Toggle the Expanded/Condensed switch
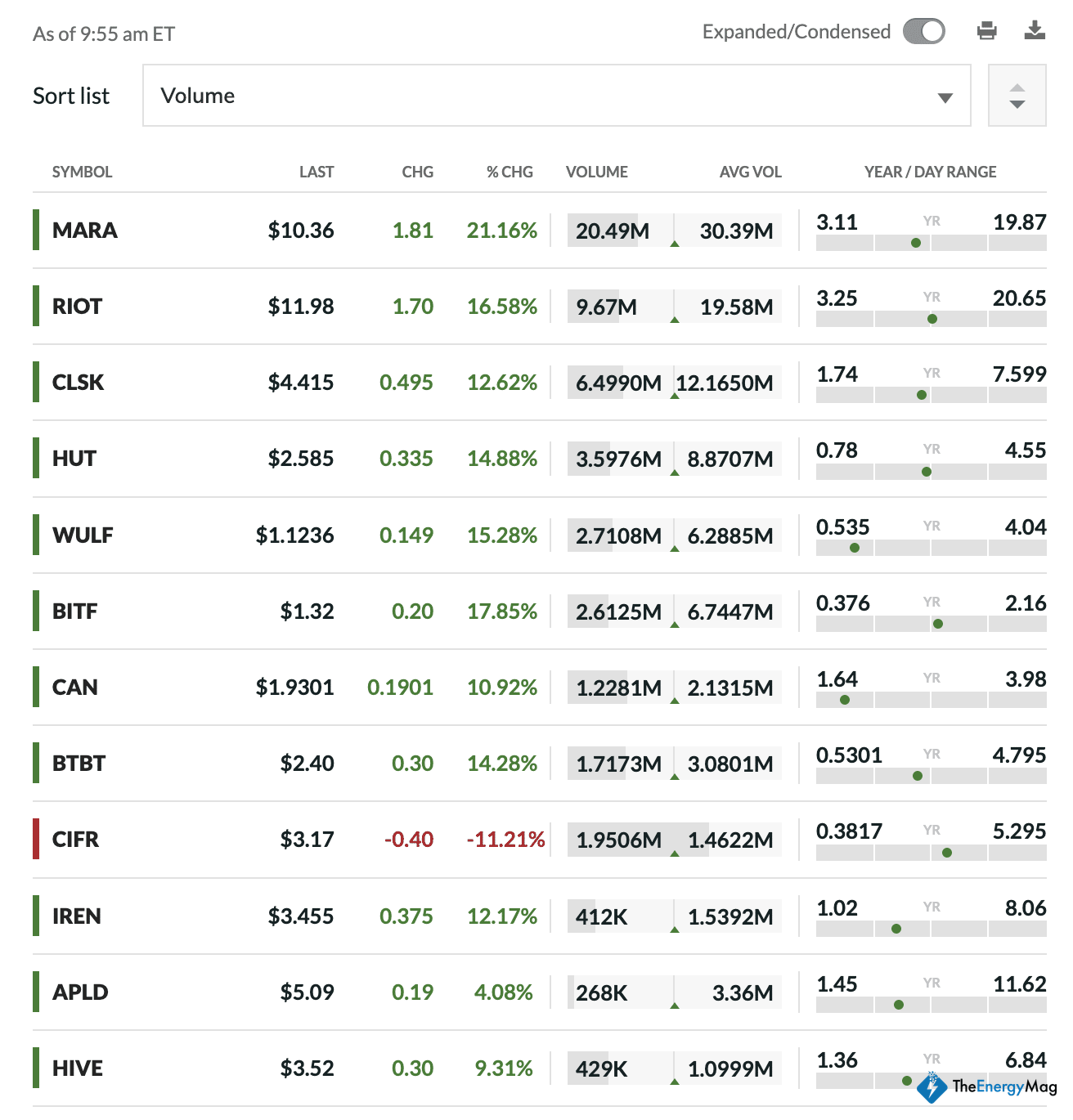 (x=923, y=32)
